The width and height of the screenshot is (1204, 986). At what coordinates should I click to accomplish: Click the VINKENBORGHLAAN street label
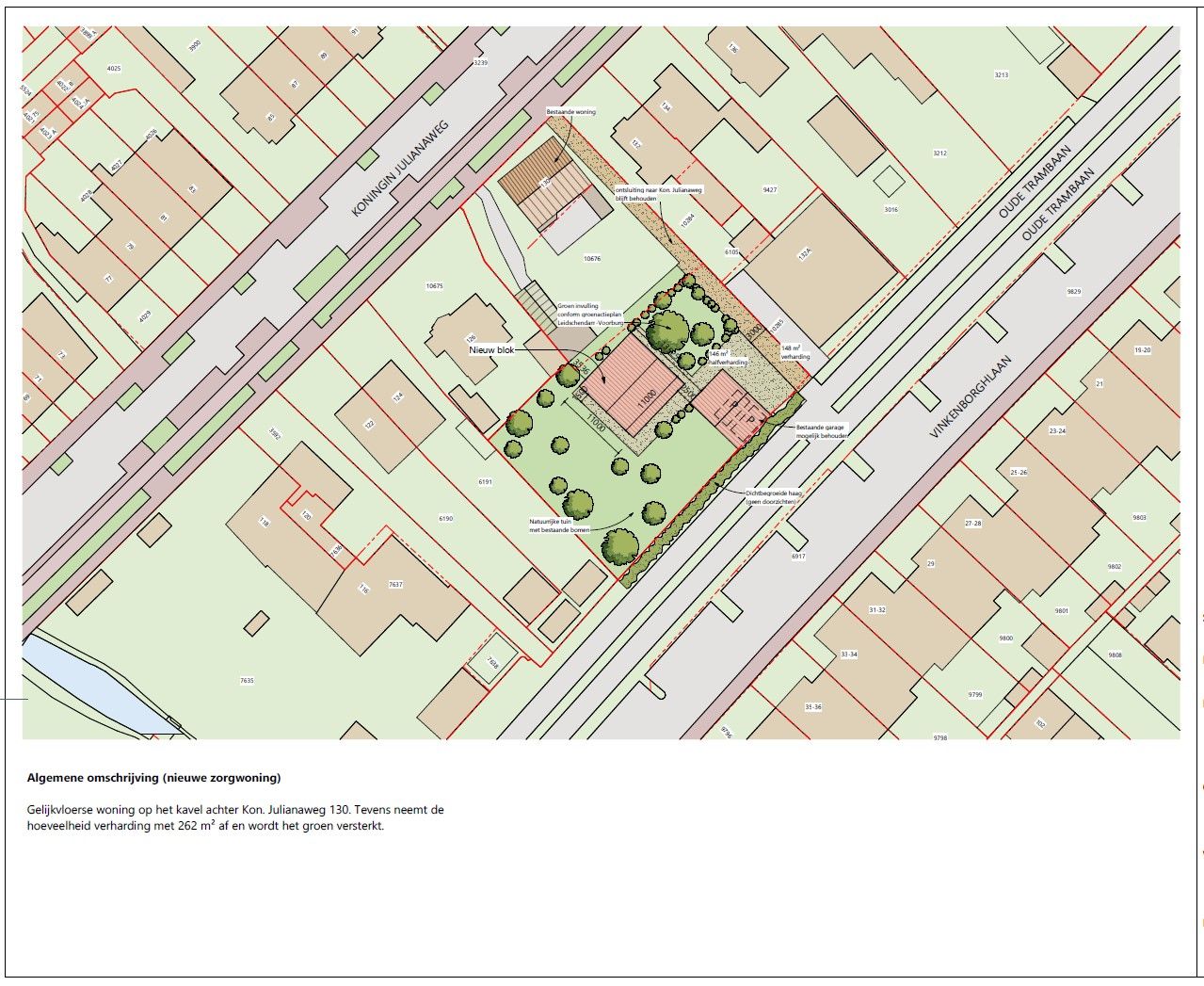click(x=970, y=396)
